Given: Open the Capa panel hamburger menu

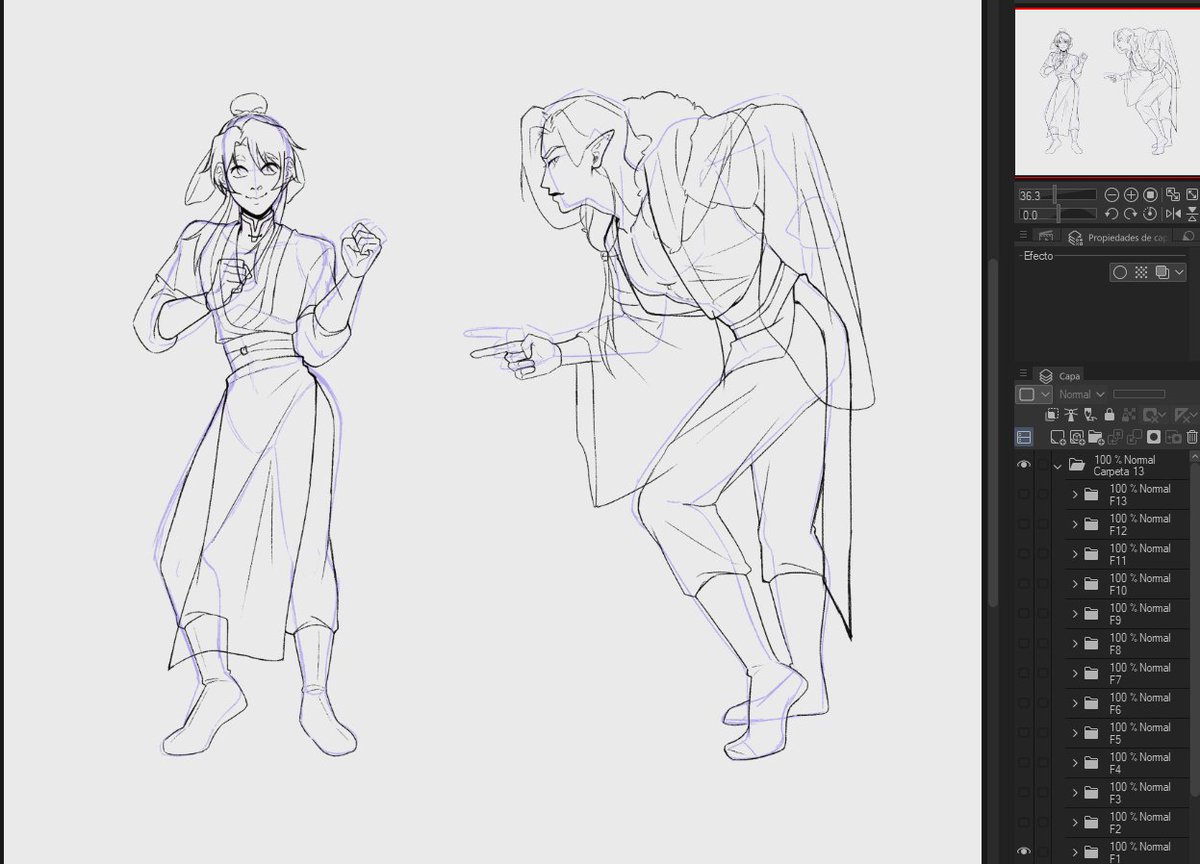Looking at the screenshot, I should 1023,373.
